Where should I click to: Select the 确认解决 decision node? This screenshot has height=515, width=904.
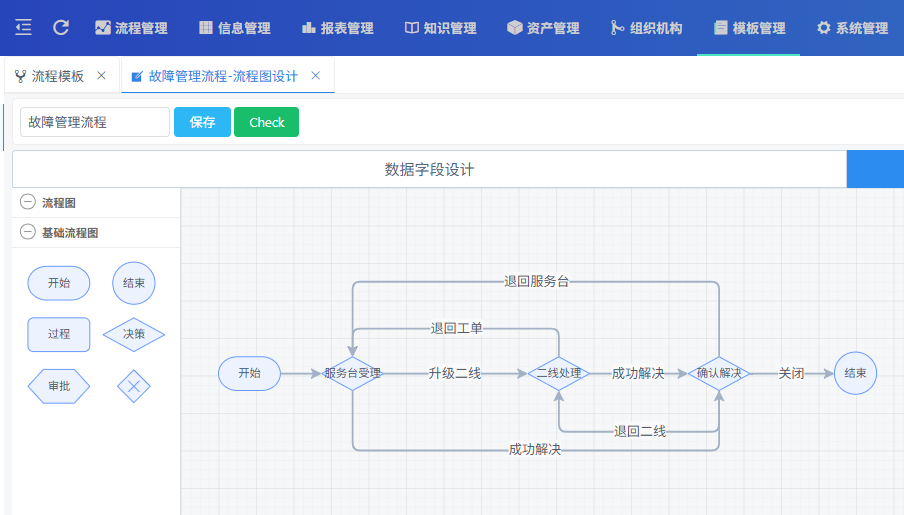coord(719,373)
